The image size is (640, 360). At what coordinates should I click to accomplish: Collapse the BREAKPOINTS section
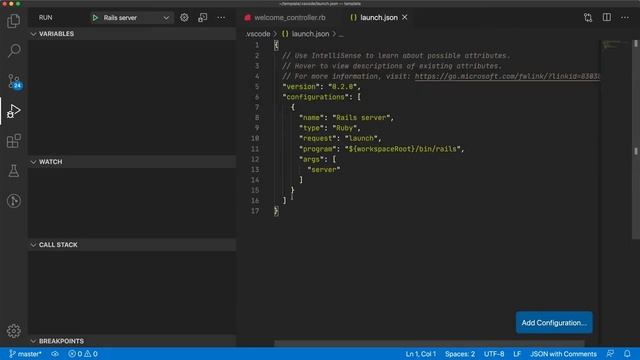pyautogui.click(x=132, y=341)
